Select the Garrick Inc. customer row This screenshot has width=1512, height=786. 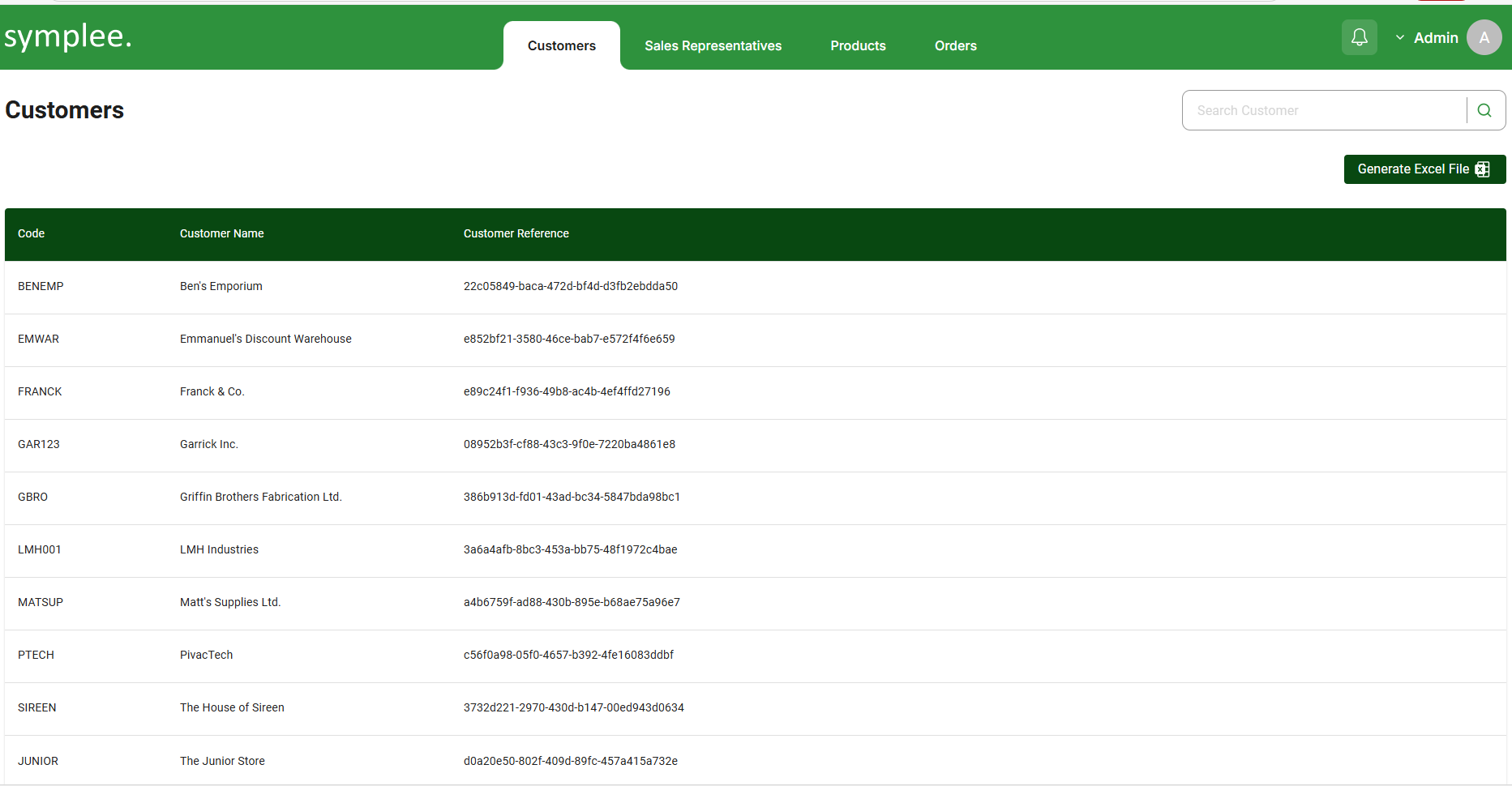208,444
